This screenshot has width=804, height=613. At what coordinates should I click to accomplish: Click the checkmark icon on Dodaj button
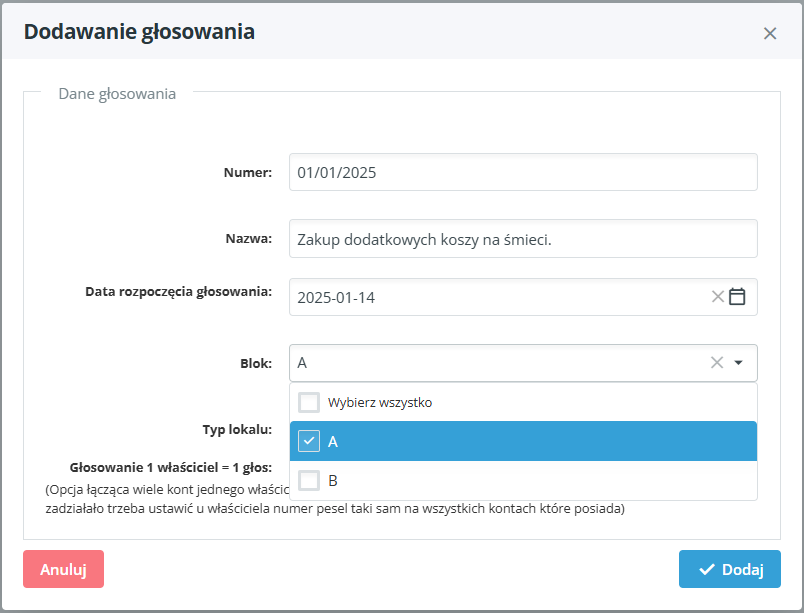(x=707, y=570)
